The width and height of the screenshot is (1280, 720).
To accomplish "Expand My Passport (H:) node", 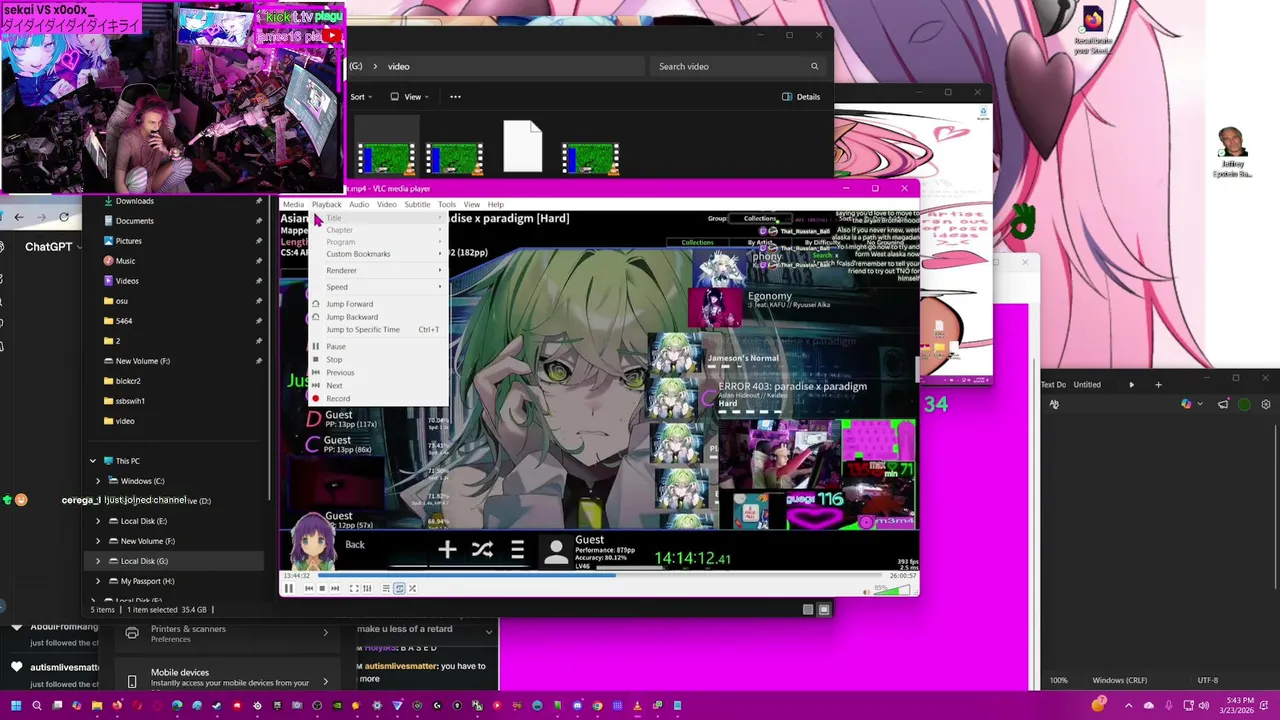I will coord(98,581).
